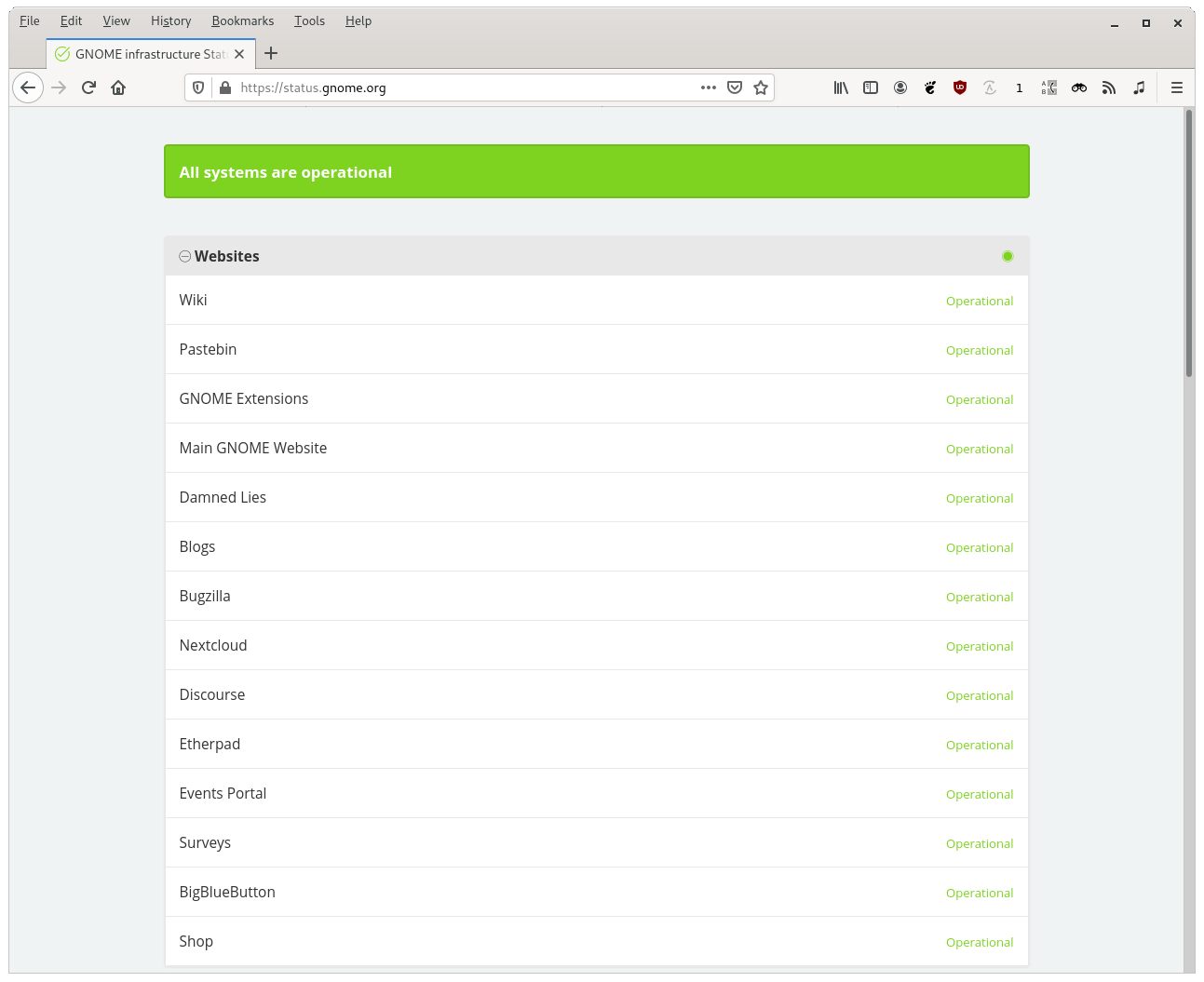Click the music note extension icon

pos(1139,87)
